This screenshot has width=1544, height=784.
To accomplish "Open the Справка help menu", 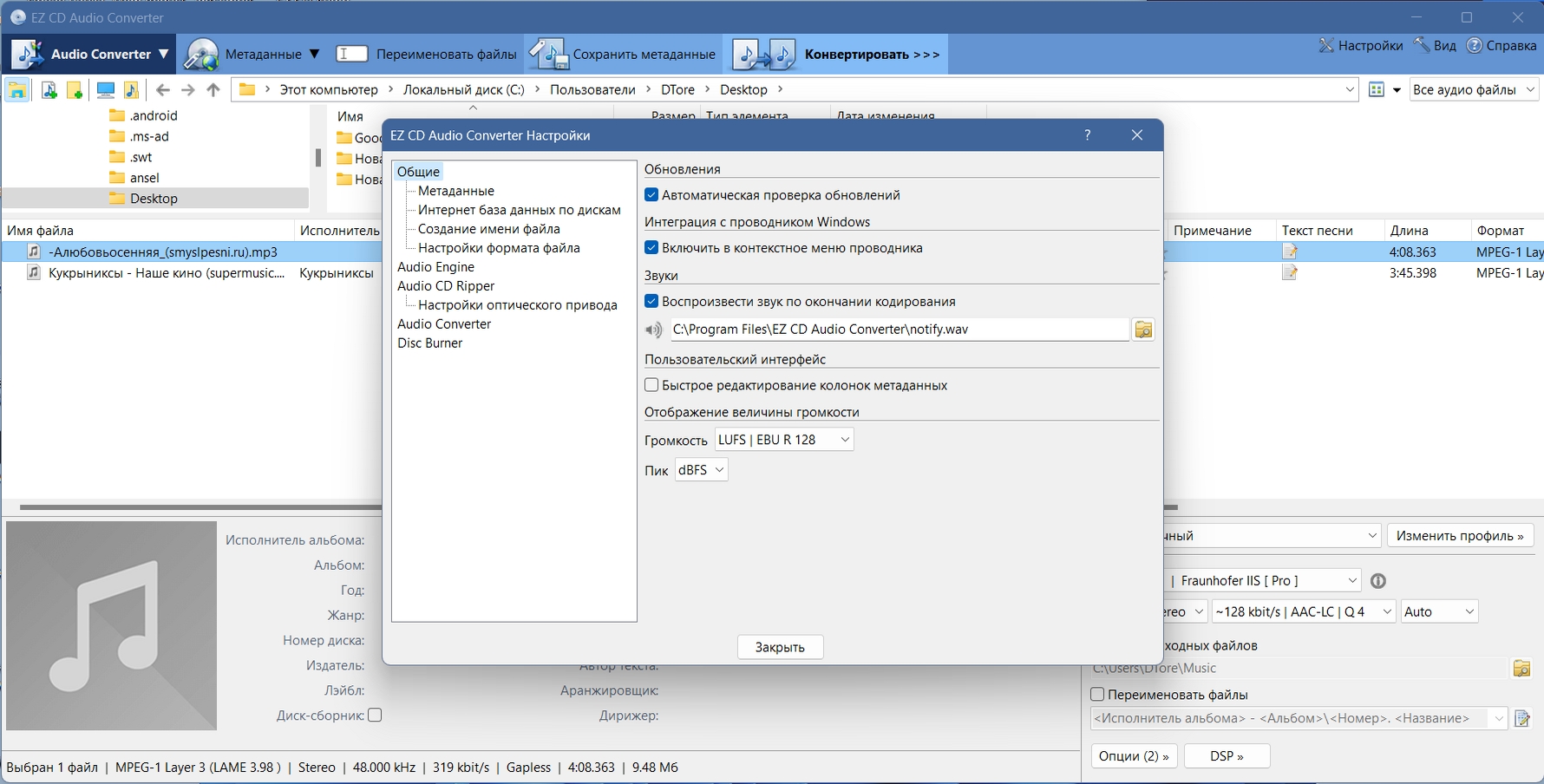I will click(1501, 45).
